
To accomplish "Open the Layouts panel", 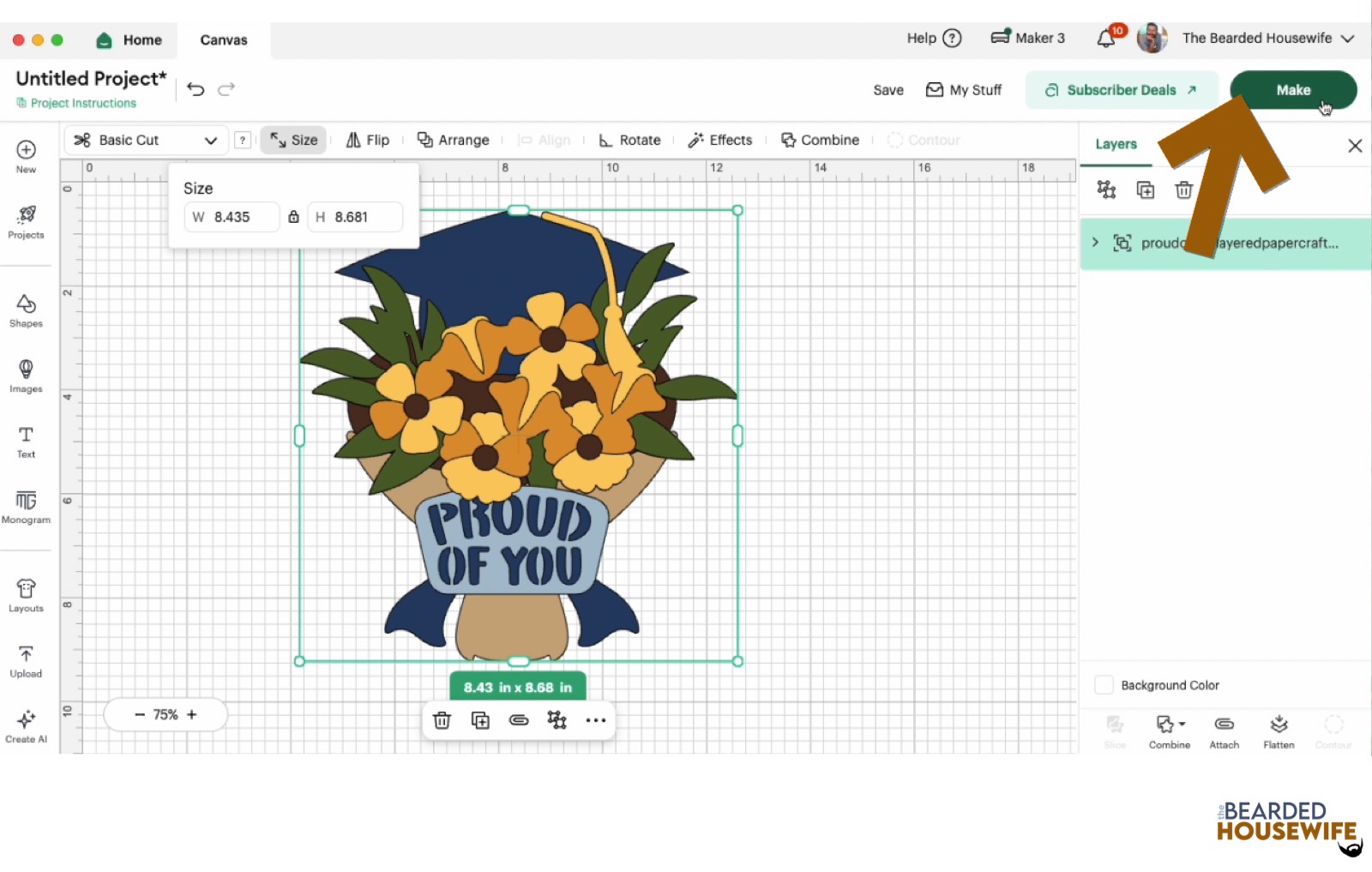I will 26,595.
